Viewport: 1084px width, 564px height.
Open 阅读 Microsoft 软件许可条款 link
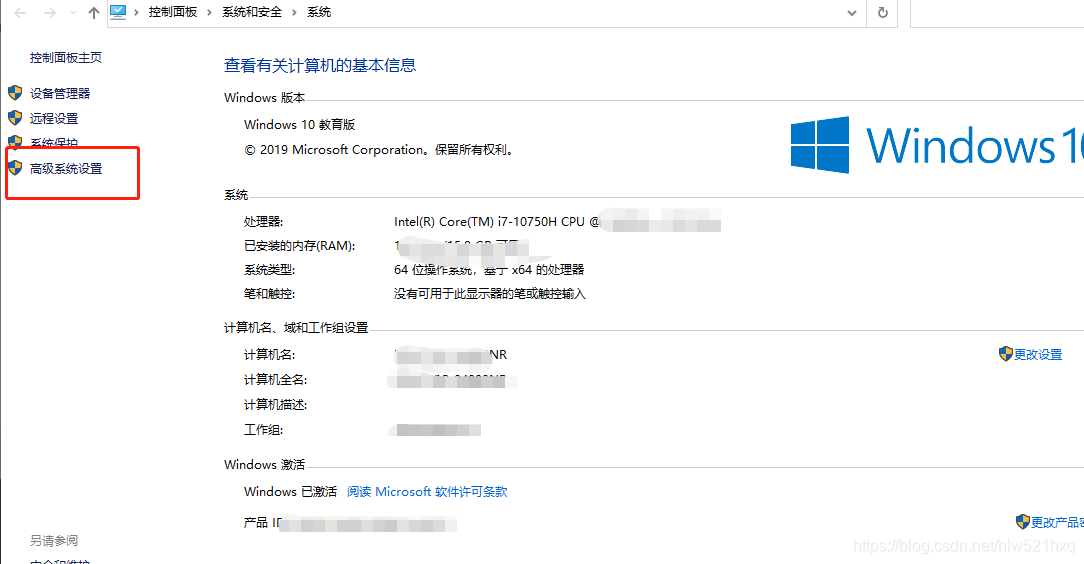click(x=427, y=491)
